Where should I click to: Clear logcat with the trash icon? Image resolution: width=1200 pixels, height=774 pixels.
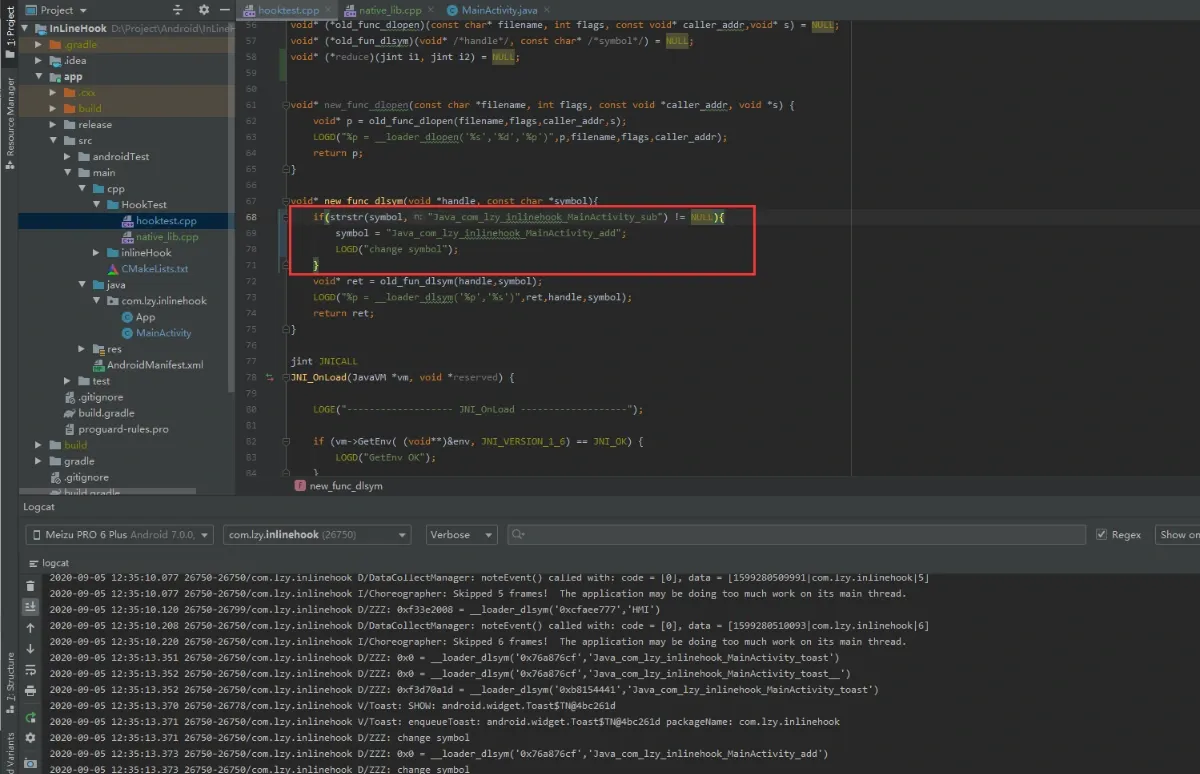30,586
